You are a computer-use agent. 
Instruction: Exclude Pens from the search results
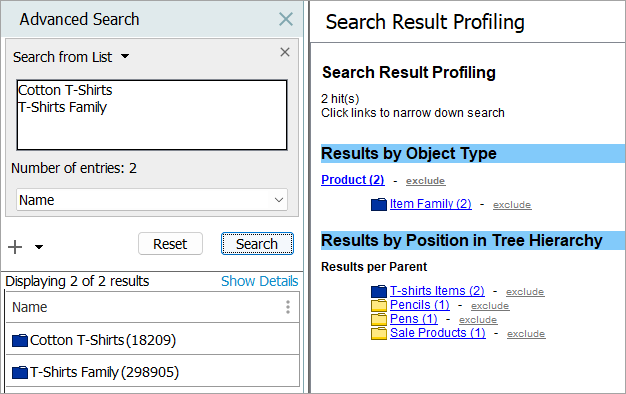pos(478,320)
